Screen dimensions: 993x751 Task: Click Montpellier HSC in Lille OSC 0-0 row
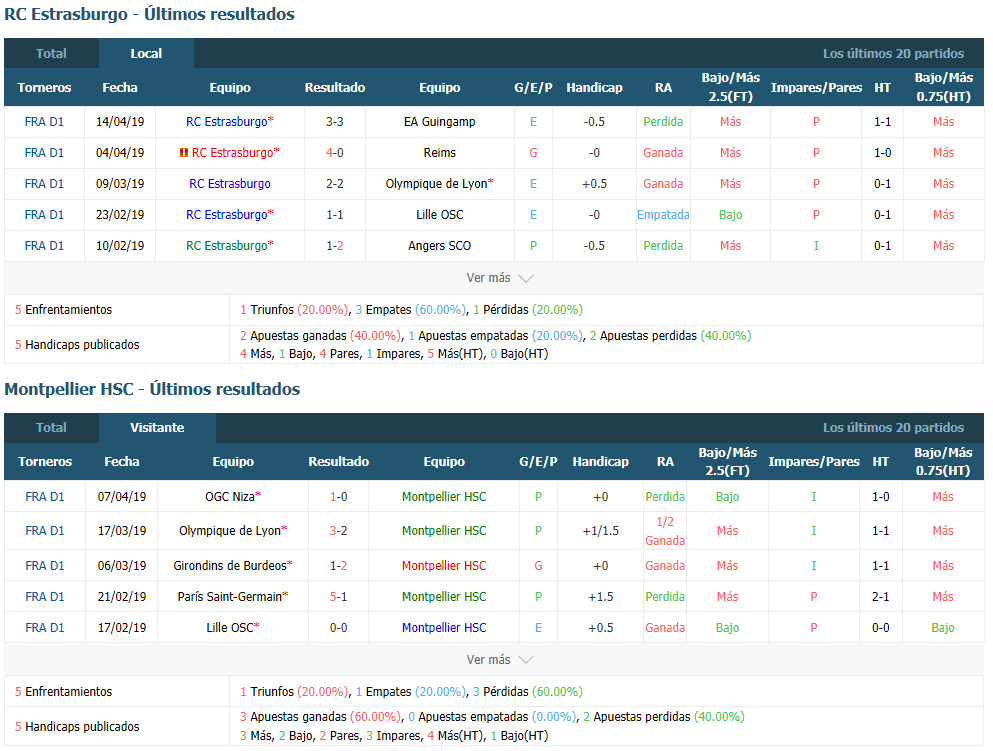tap(444, 628)
